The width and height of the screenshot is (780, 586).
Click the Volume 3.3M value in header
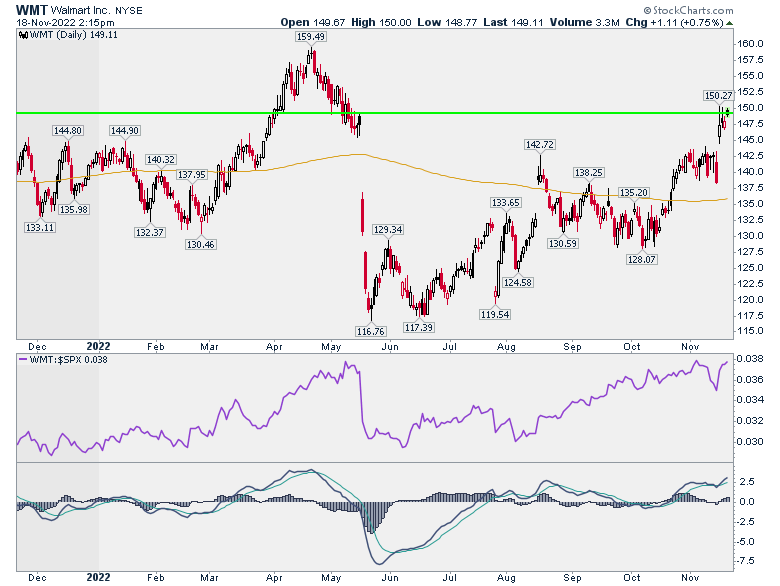[x=585, y=22]
